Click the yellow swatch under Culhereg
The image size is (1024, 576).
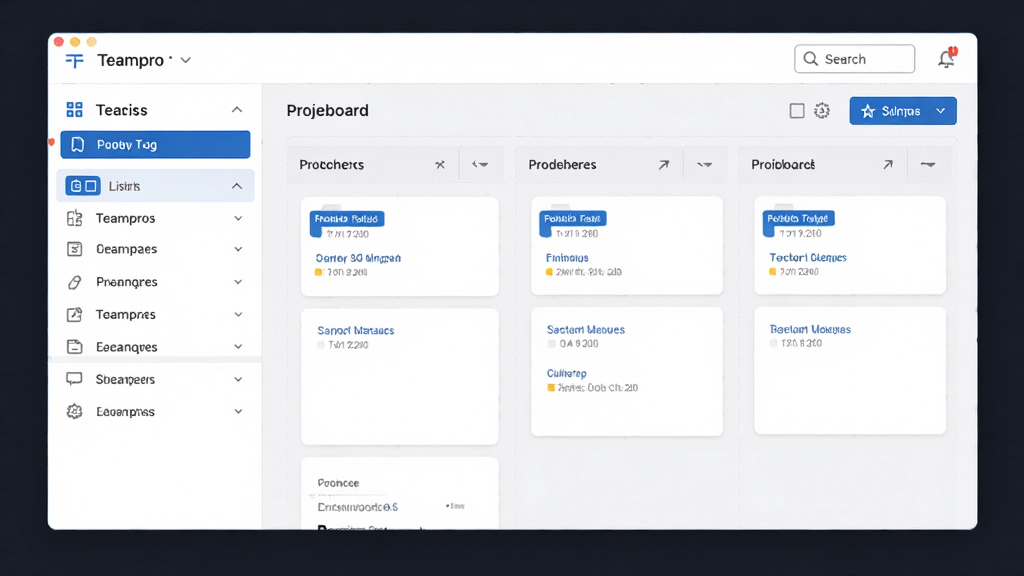point(551,387)
